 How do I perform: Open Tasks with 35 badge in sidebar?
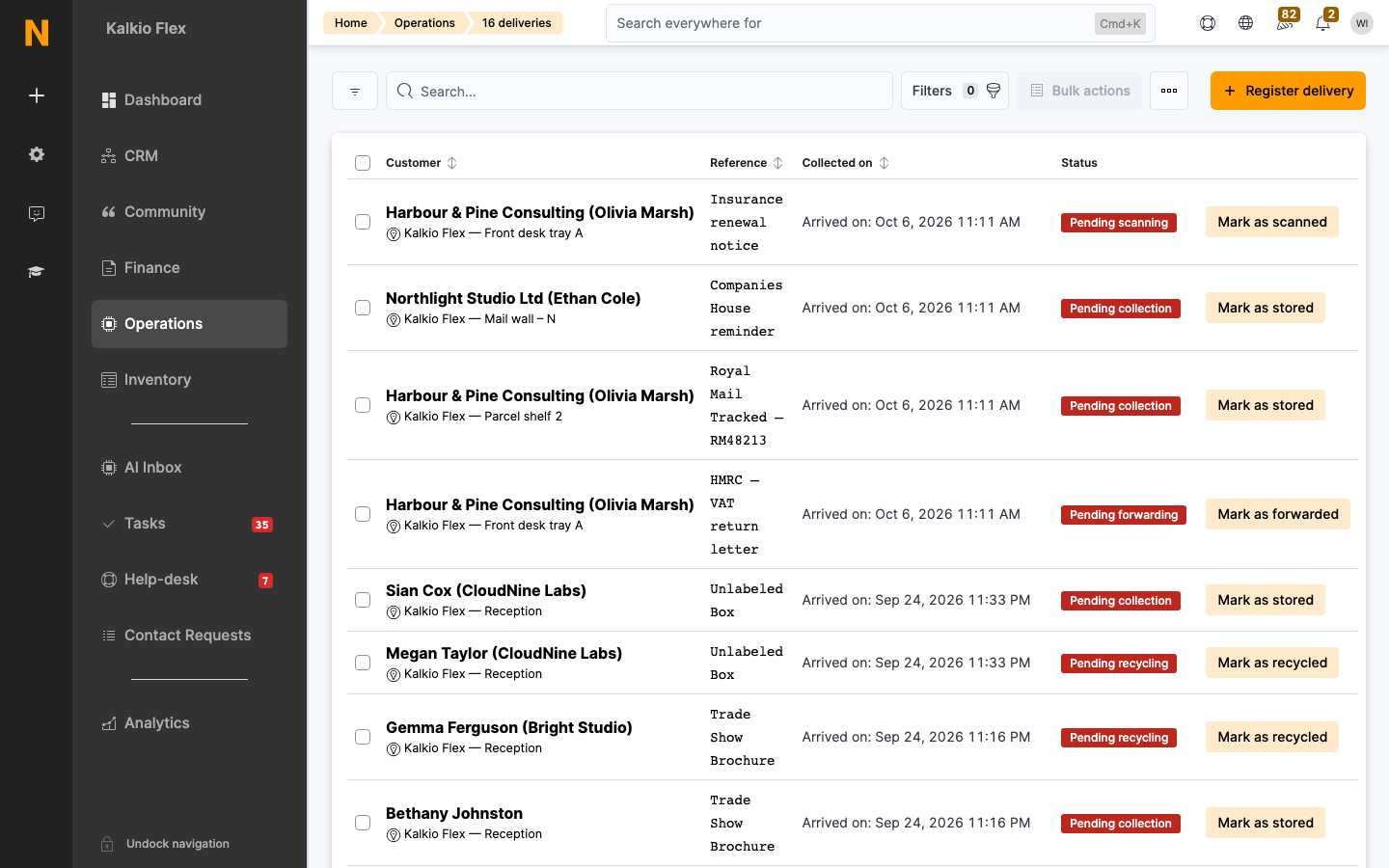pyautogui.click(x=189, y=524)
